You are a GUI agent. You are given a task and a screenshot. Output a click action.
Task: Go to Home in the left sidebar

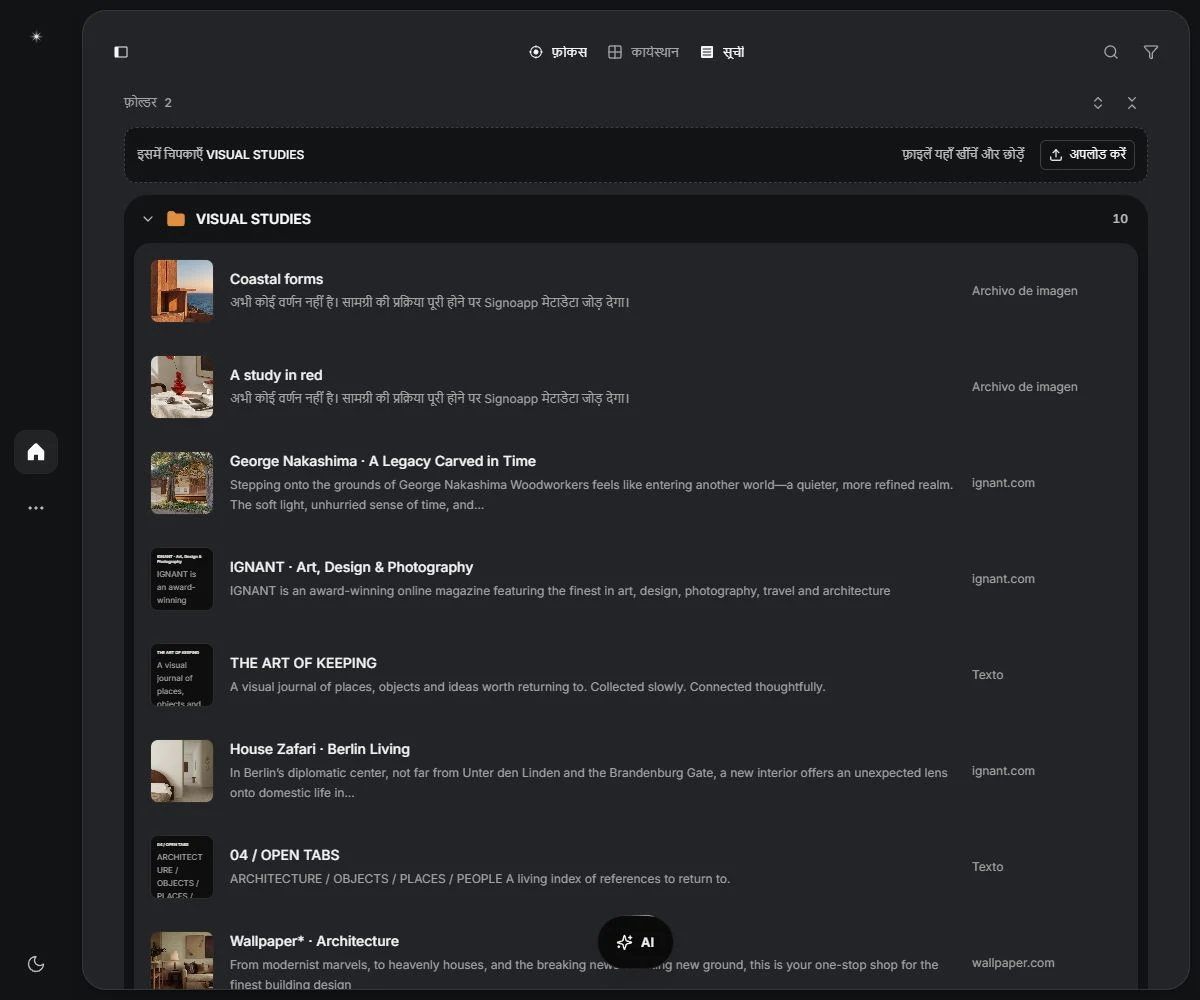coord(36,452)
